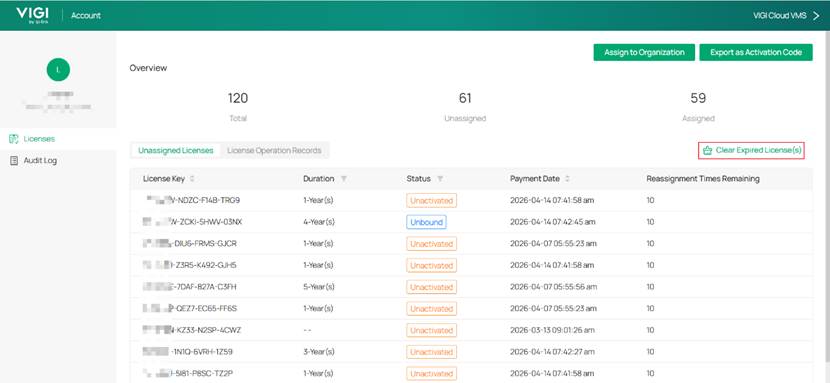
Task: Click the VIGI logo in the header
Action: click(32, 15)
